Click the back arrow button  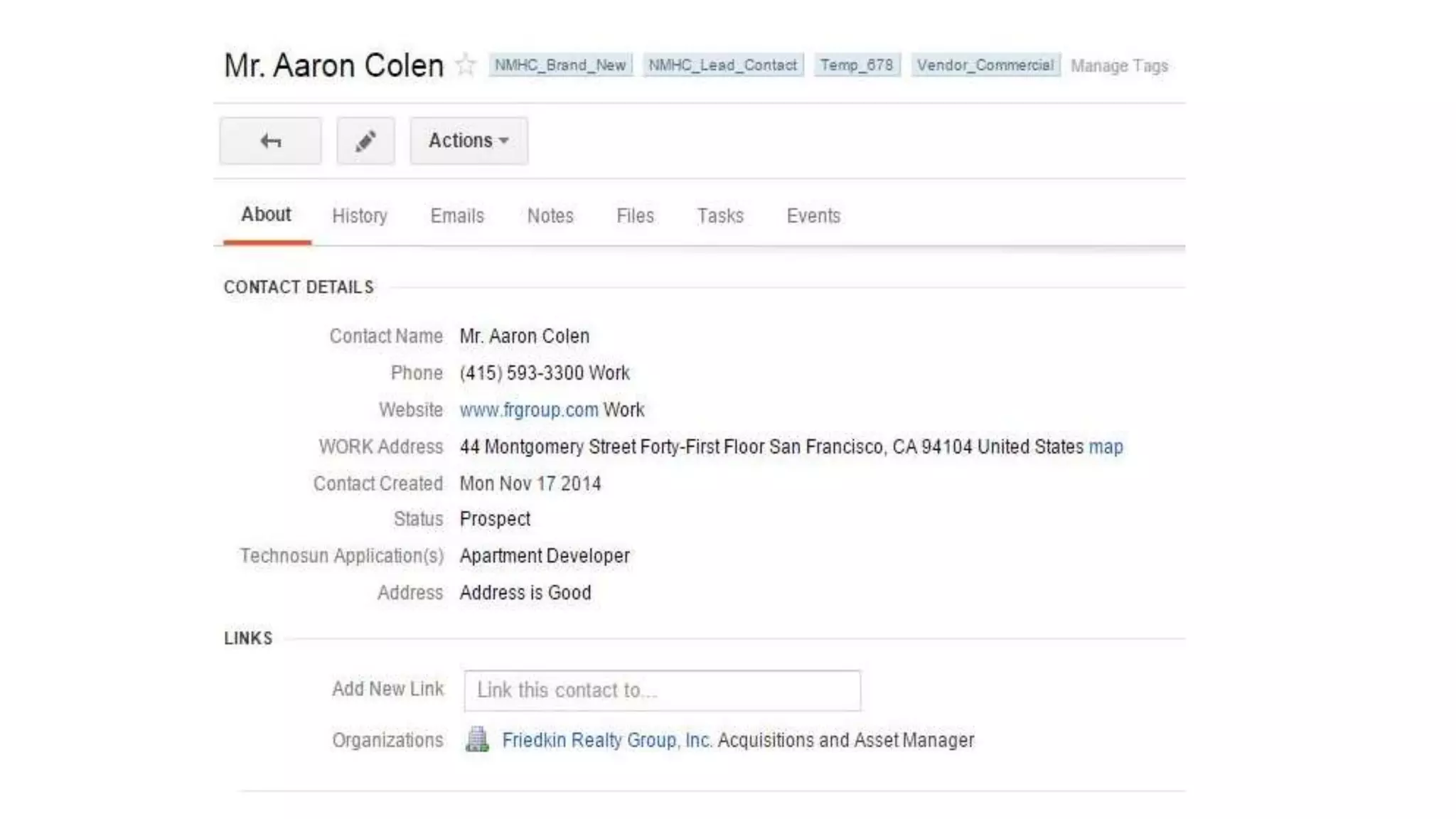click(x=270, y=141)
